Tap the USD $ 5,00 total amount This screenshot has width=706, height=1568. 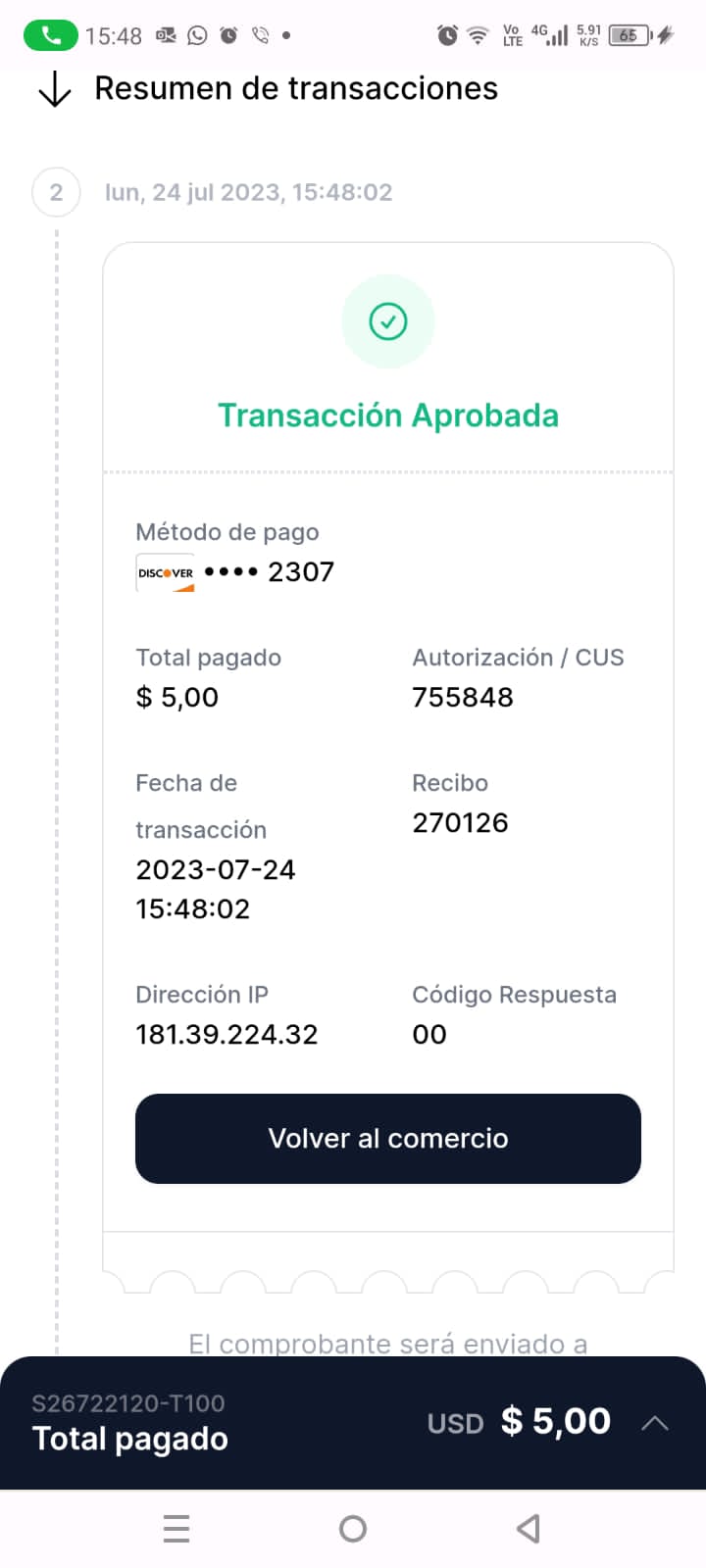click(x=519, y=1422)
